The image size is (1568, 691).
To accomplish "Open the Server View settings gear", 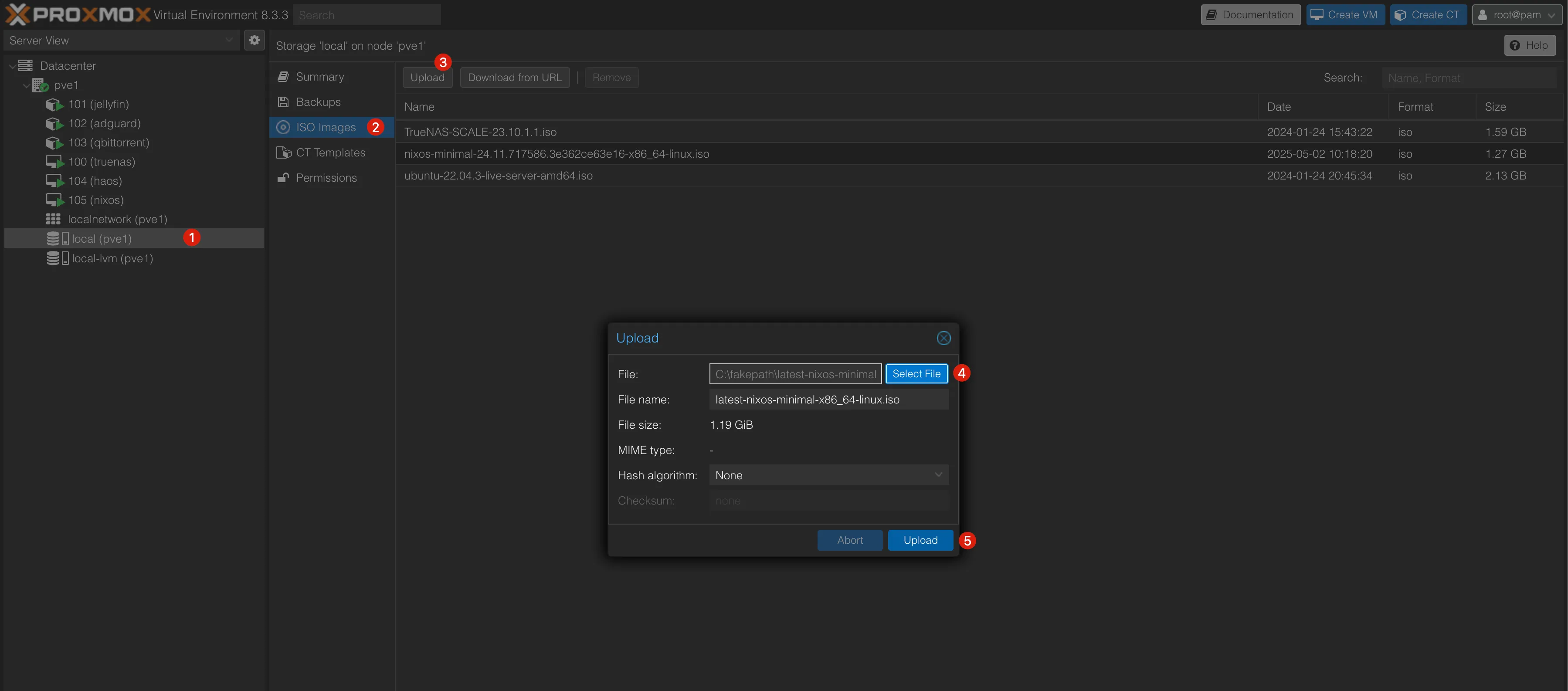I will pos(255,40).
